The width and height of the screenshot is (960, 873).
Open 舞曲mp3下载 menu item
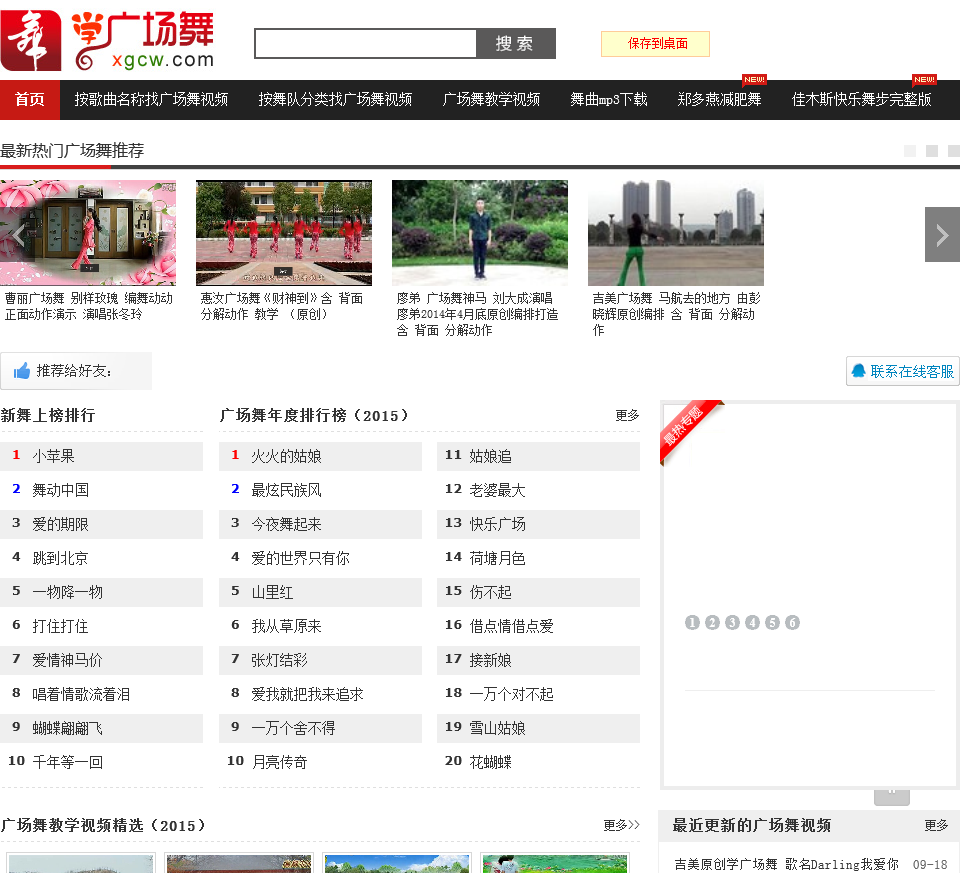tap(609, 99)
